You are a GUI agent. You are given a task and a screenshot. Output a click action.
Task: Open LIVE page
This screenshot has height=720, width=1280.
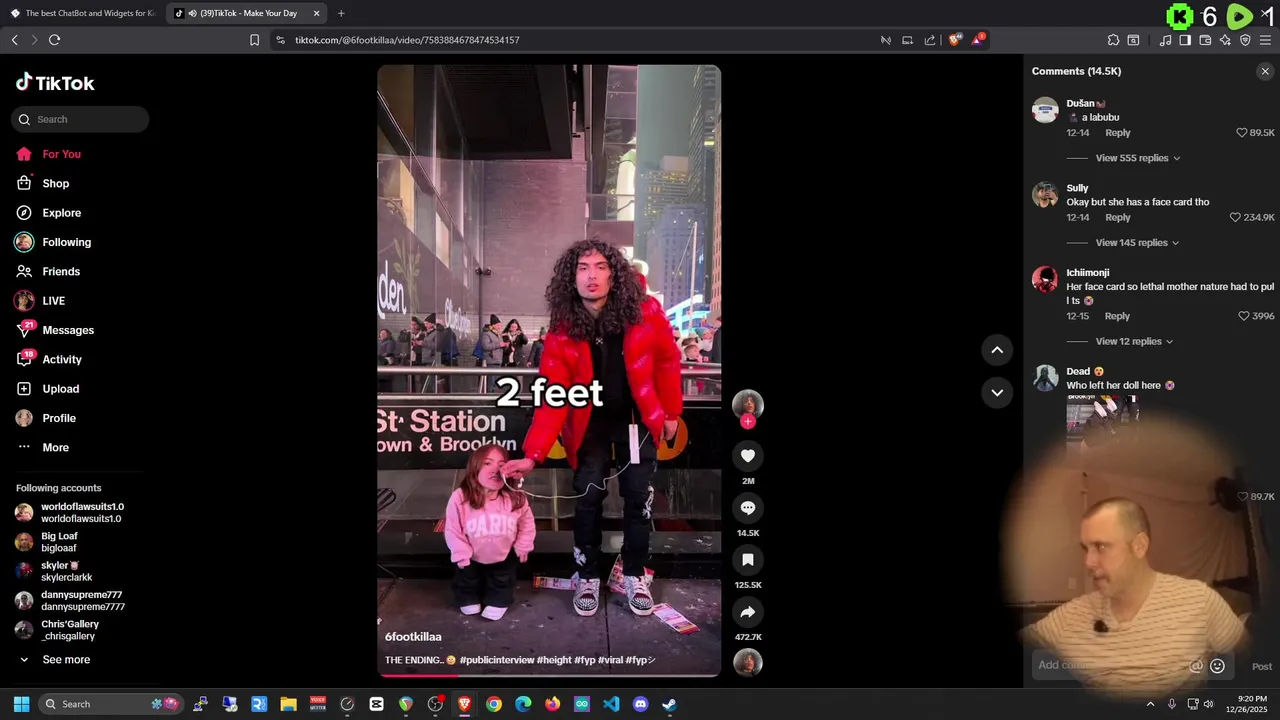tap(40, 301)
